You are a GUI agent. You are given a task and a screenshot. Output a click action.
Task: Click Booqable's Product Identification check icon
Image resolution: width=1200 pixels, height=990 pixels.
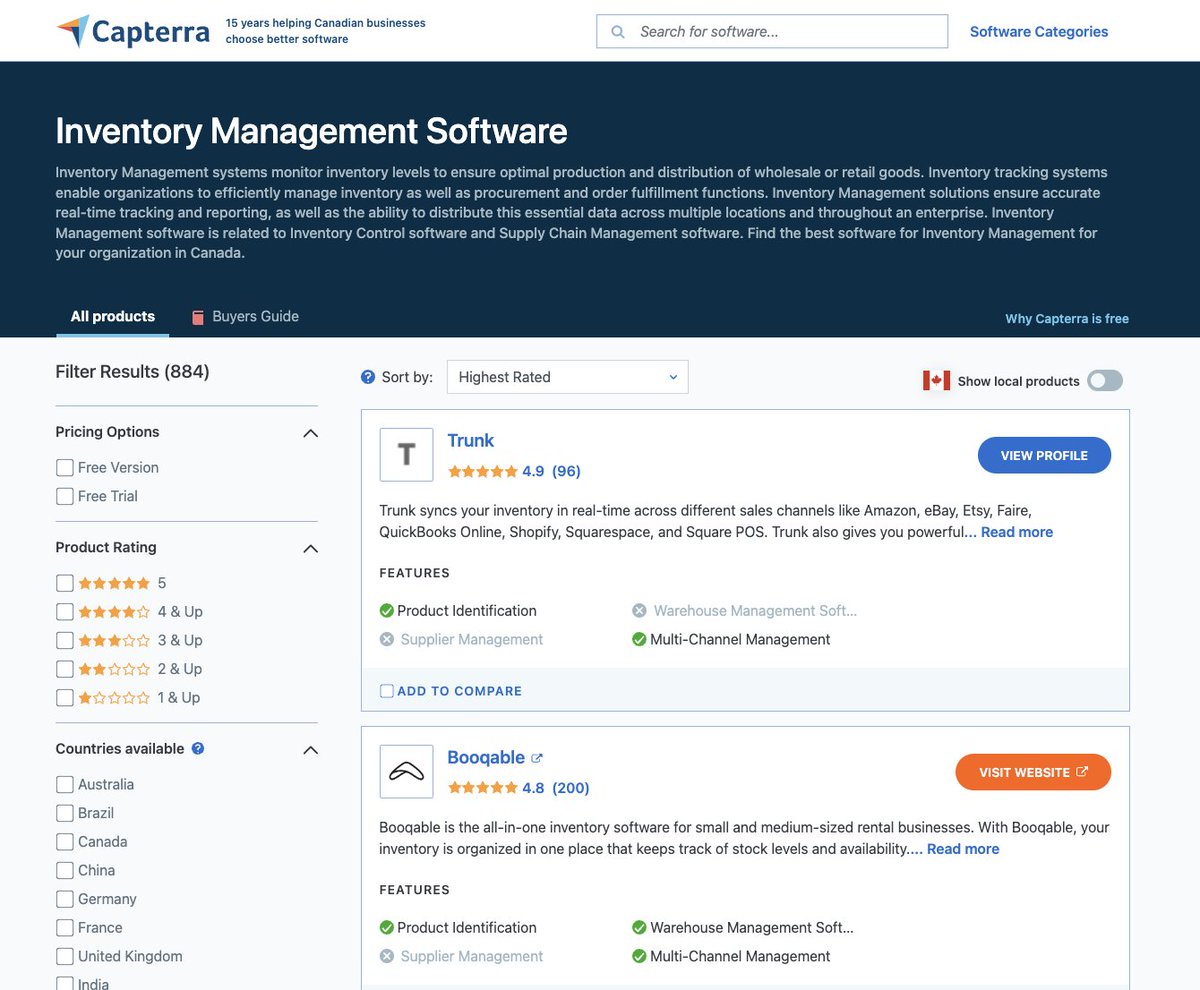(x=386, y=927)
